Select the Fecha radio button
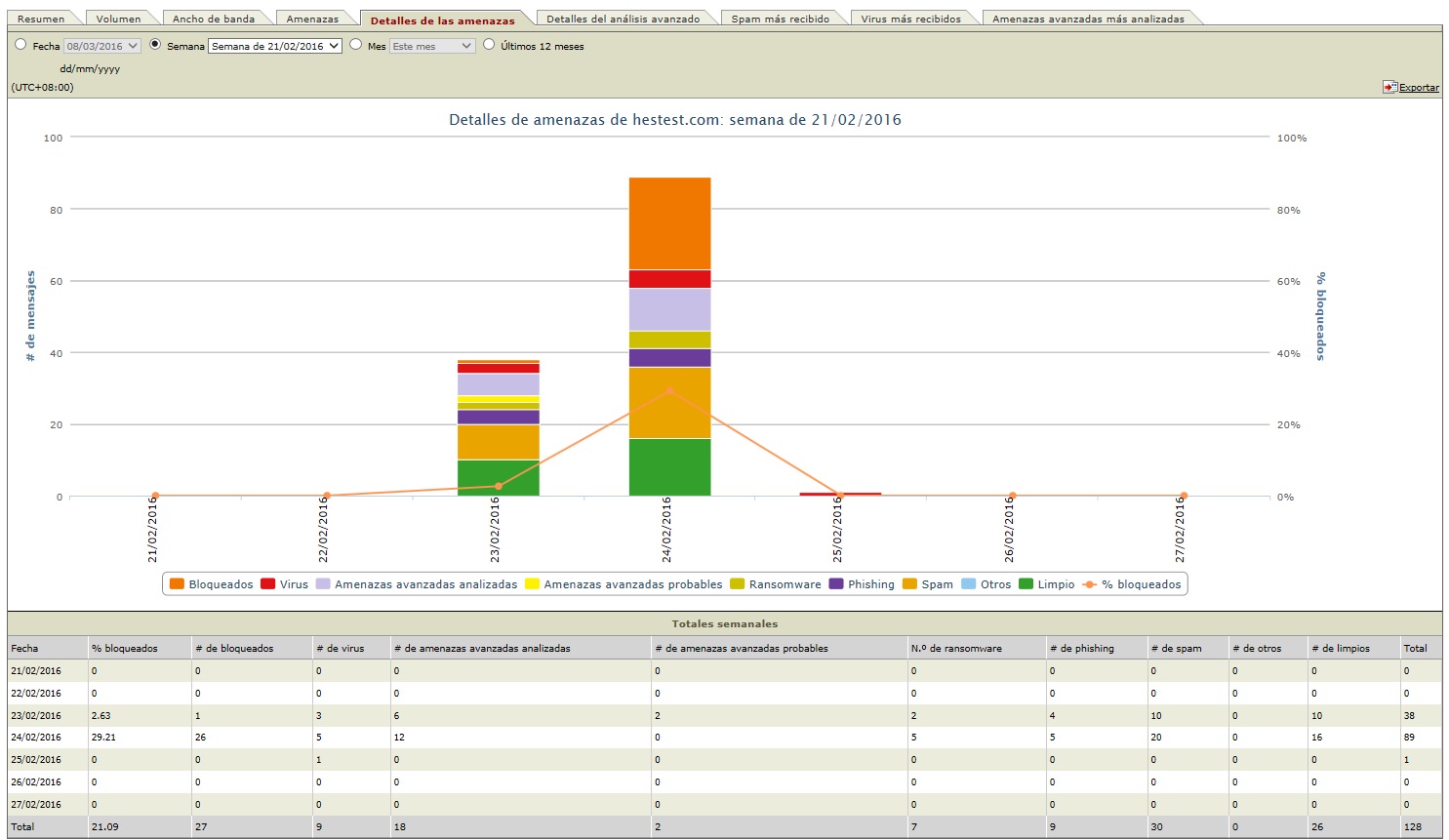This screenshot has width=1449, height=840. 20,45
